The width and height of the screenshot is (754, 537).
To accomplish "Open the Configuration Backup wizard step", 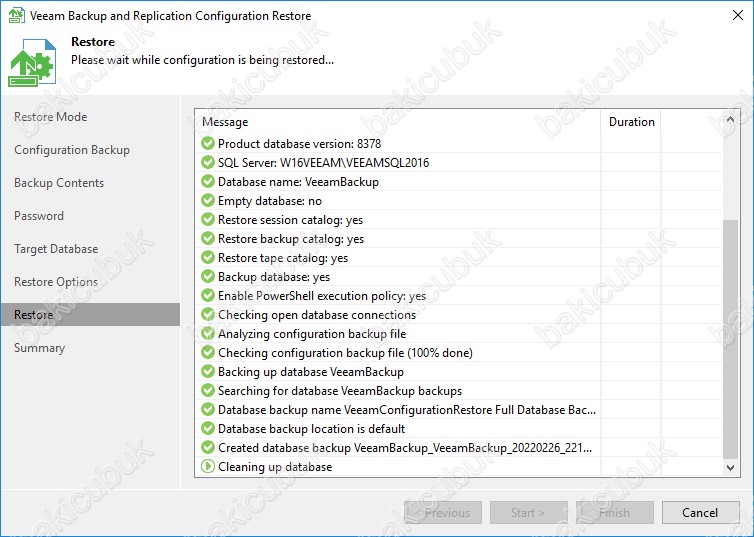I will (72, 150).
